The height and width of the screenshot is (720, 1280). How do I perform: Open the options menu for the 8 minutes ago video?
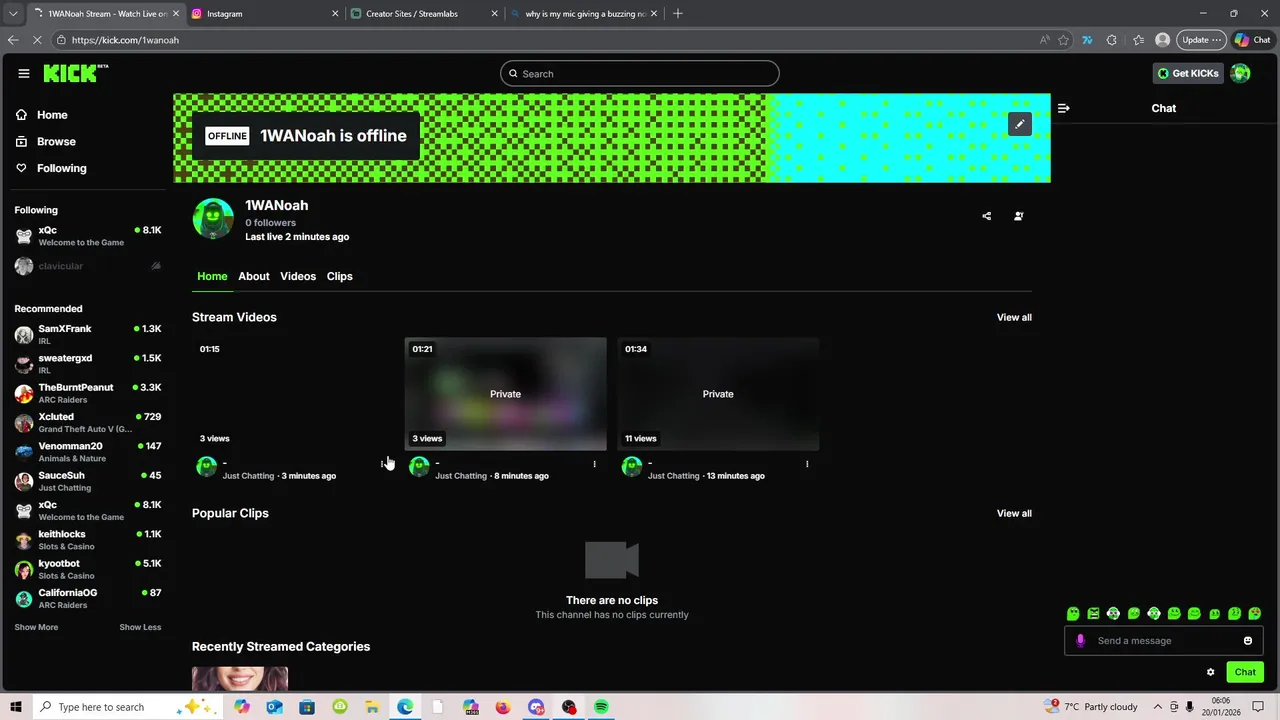coord(594,464)
